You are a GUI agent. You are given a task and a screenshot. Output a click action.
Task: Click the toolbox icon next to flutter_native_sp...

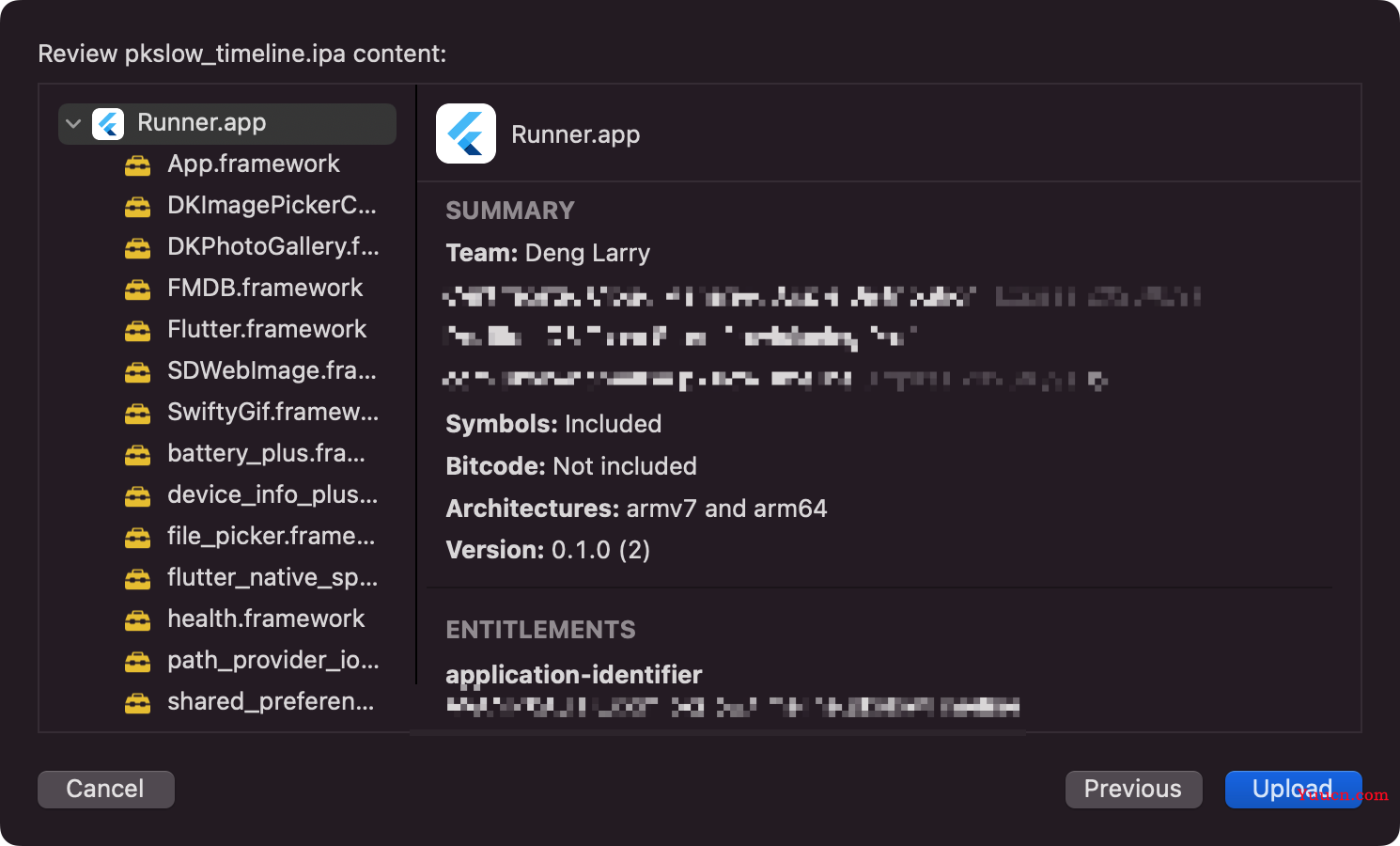[x=138, y=579]
